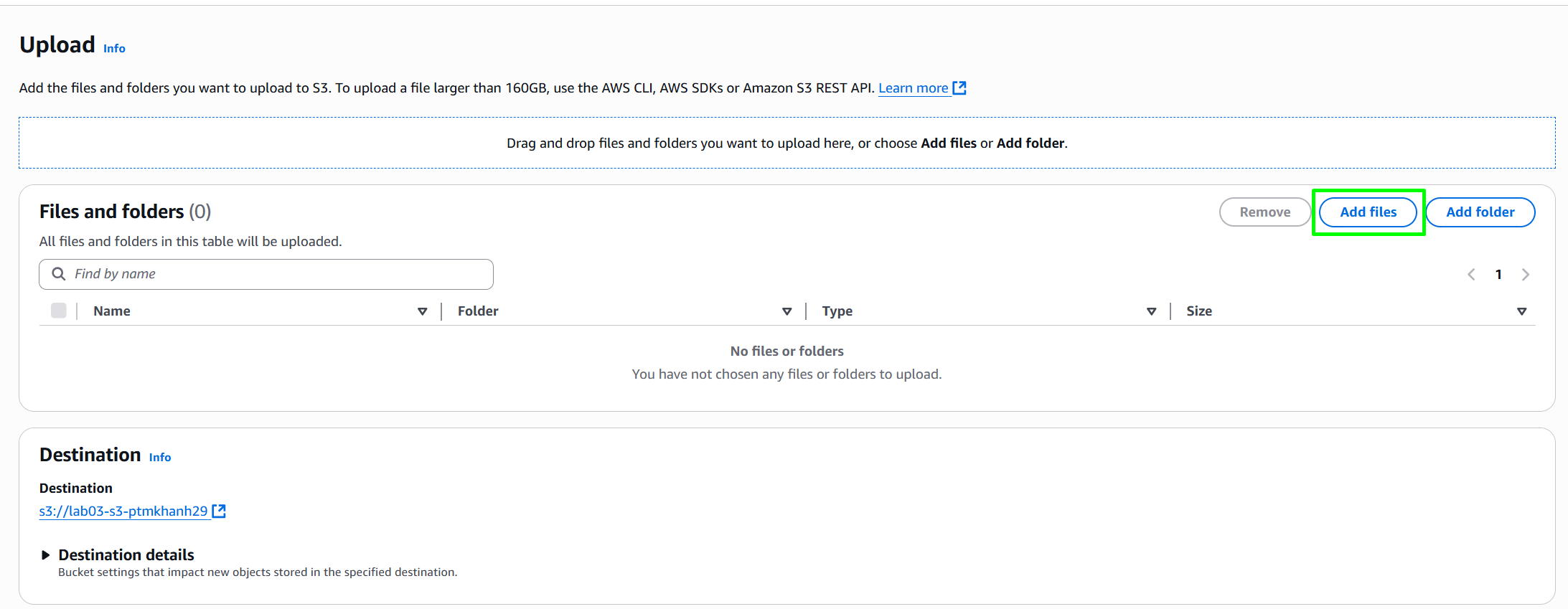Sort by the Size column arrow

(1521, 311)
